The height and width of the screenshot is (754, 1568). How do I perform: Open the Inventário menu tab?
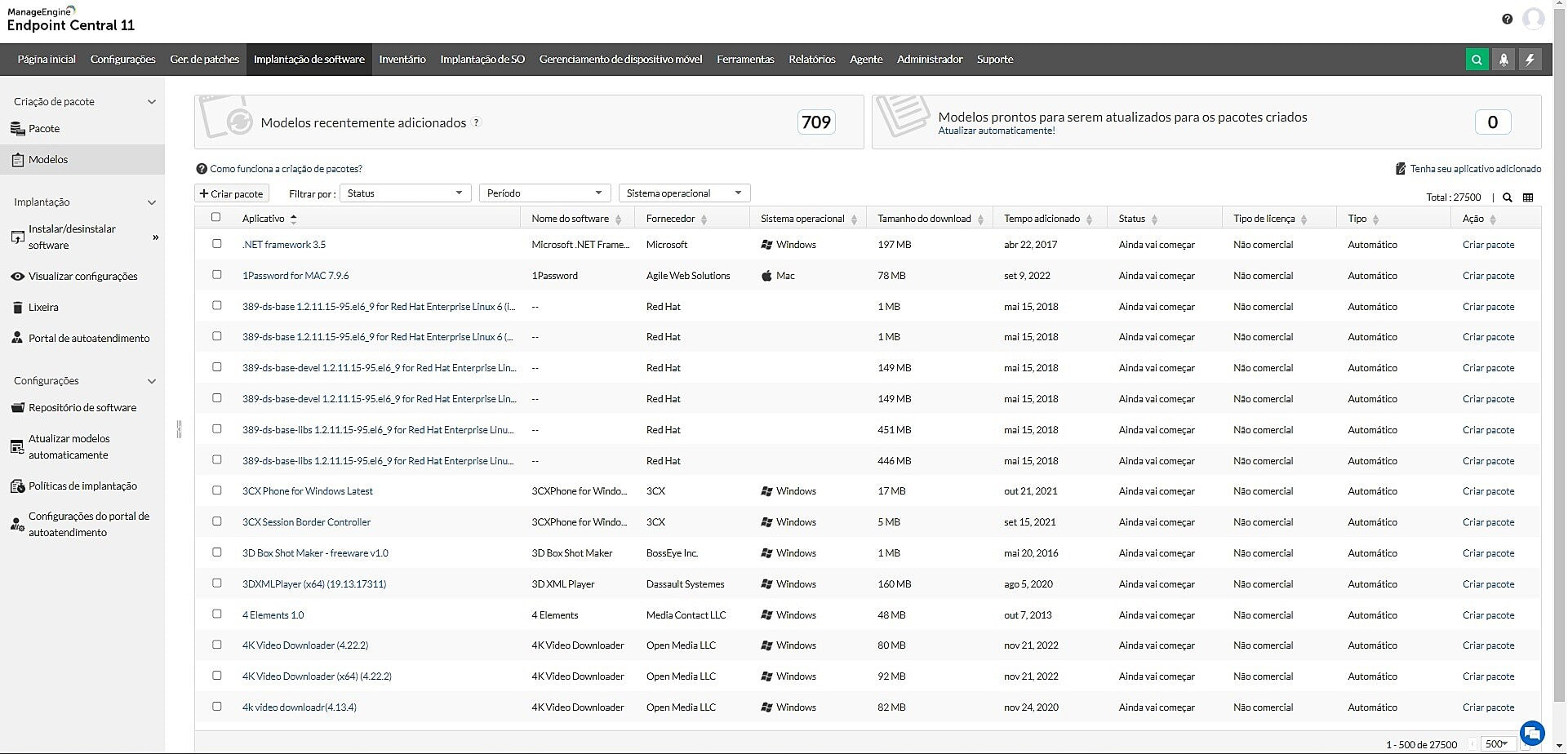coord(402,60)
